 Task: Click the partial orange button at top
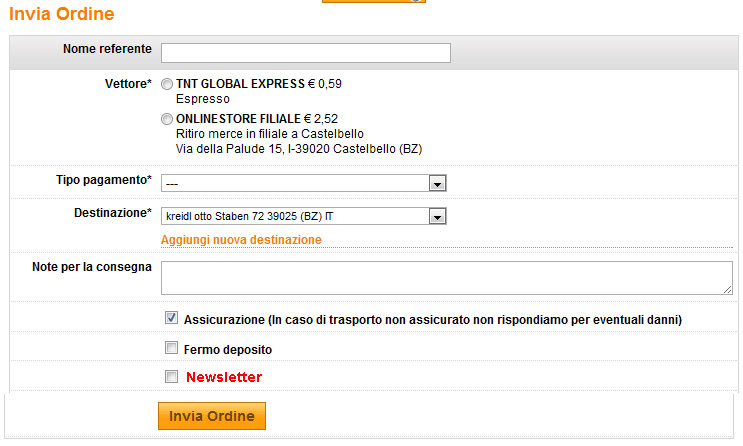[373, 1]
